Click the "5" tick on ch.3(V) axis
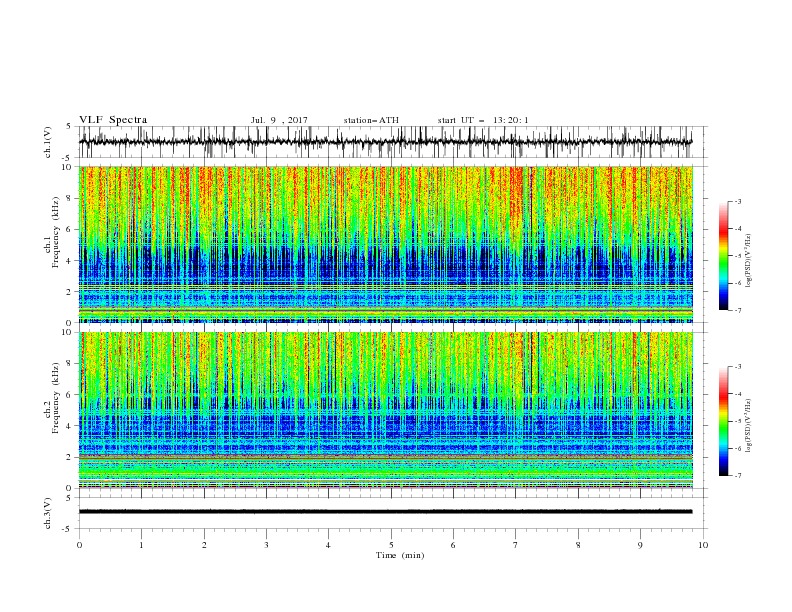The image size is (792, 612). 70,498
